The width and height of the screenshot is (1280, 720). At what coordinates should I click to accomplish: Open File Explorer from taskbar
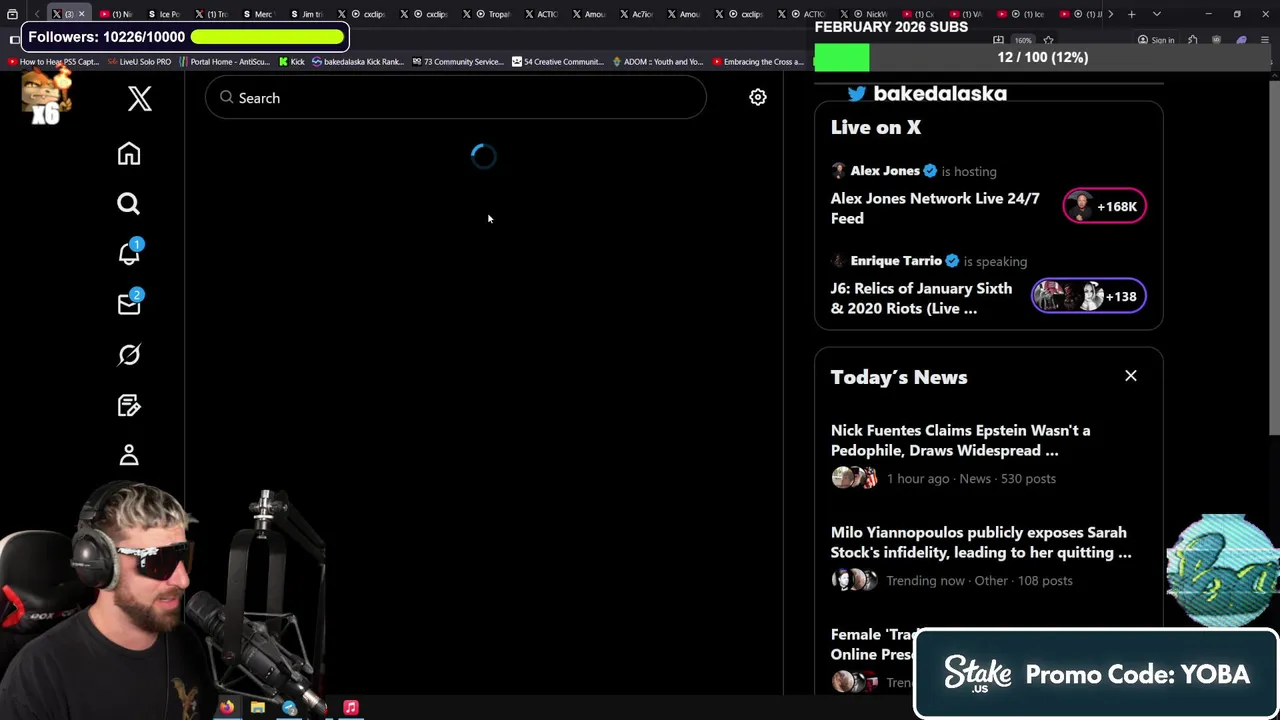click(x=258, y=707)
